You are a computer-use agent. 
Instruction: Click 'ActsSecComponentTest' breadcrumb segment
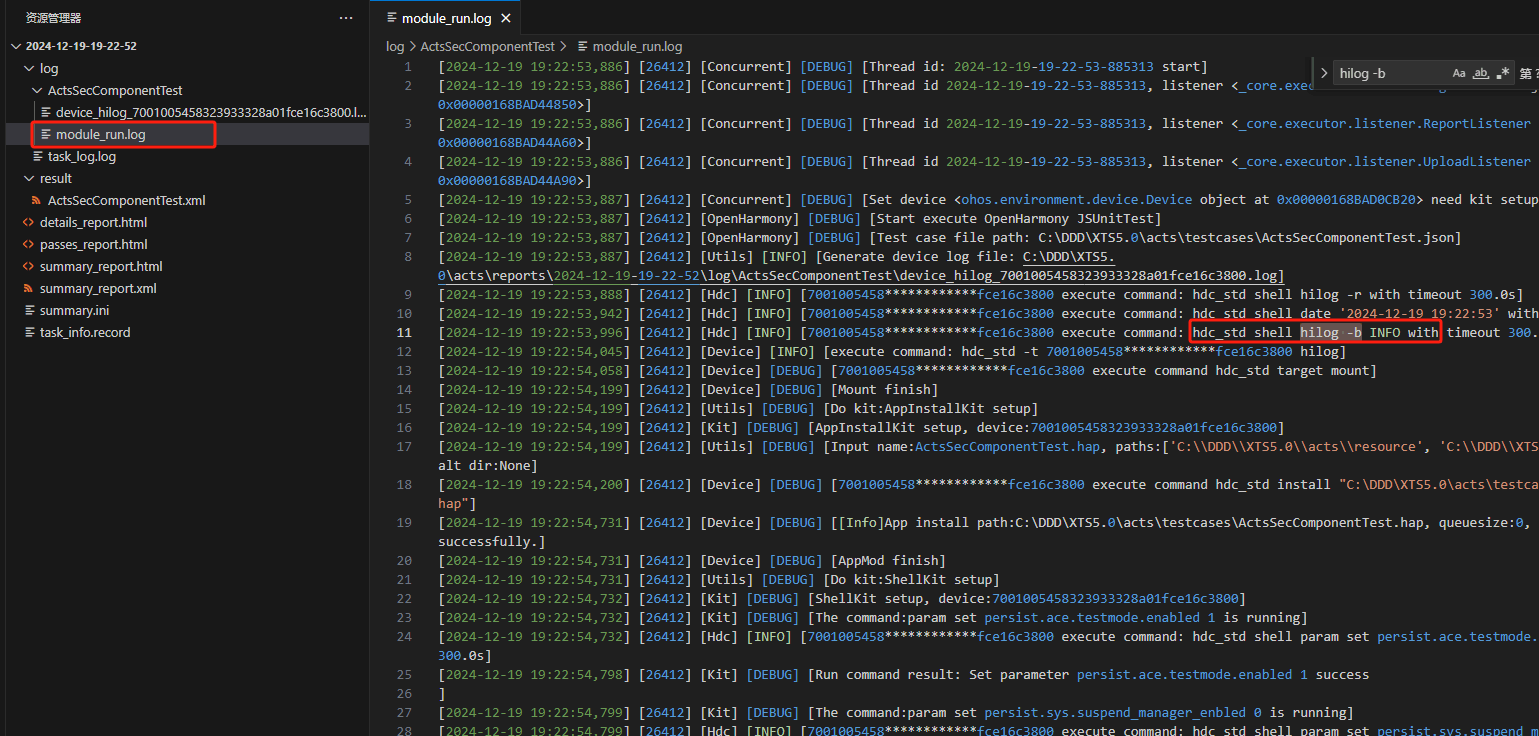click(487, 46)
